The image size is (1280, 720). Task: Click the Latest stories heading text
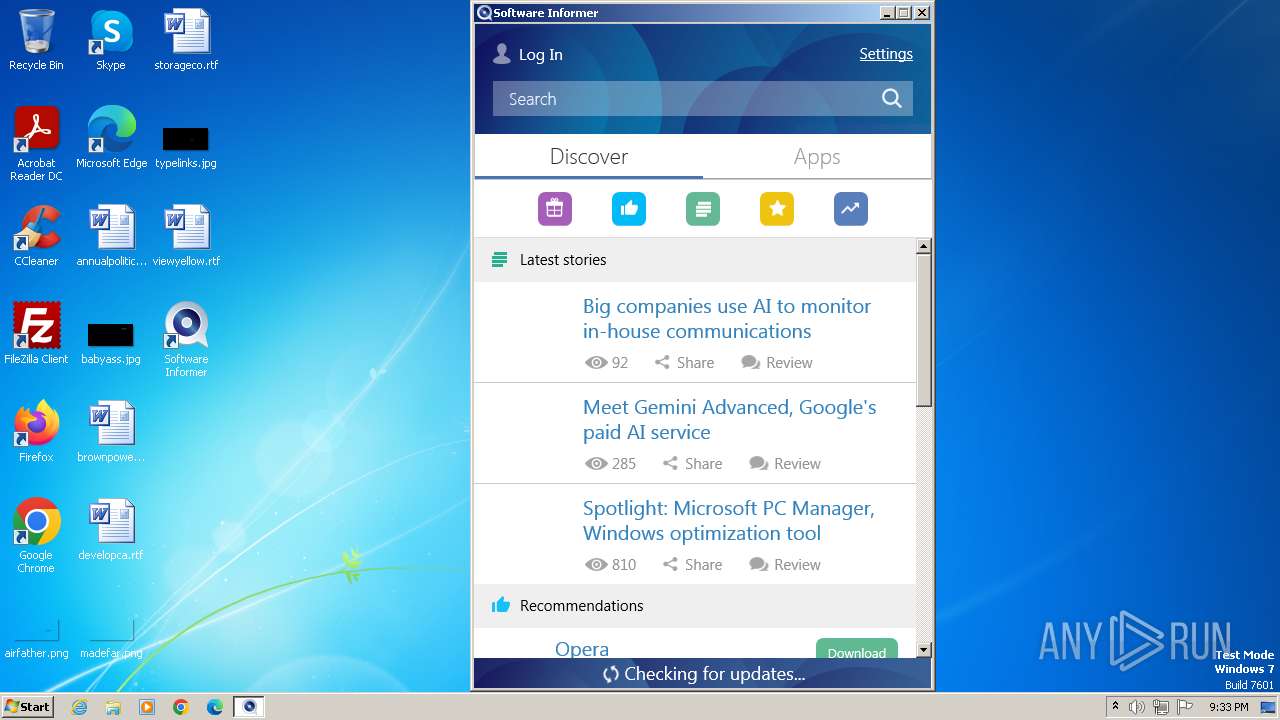coord(563,260)
